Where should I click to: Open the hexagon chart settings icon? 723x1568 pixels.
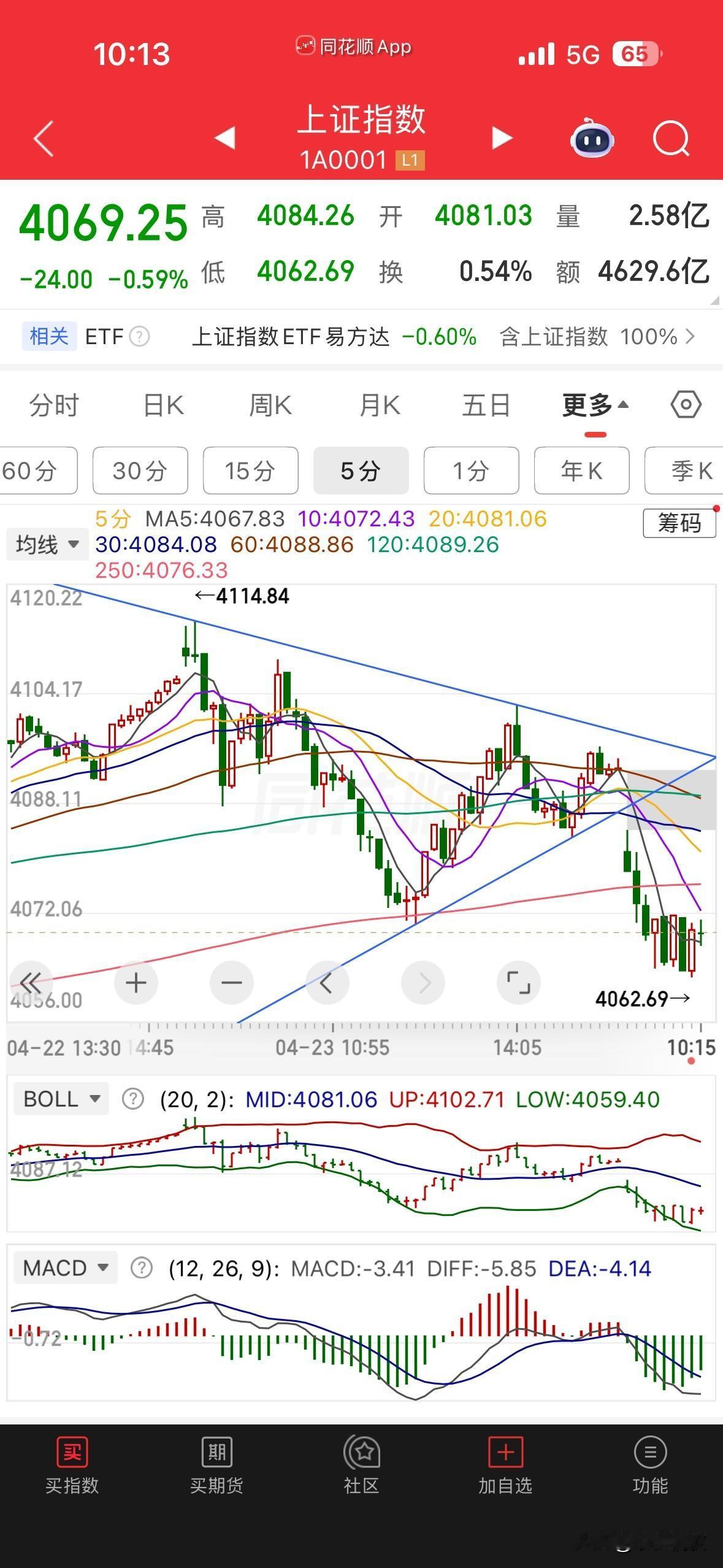point(686,405)
